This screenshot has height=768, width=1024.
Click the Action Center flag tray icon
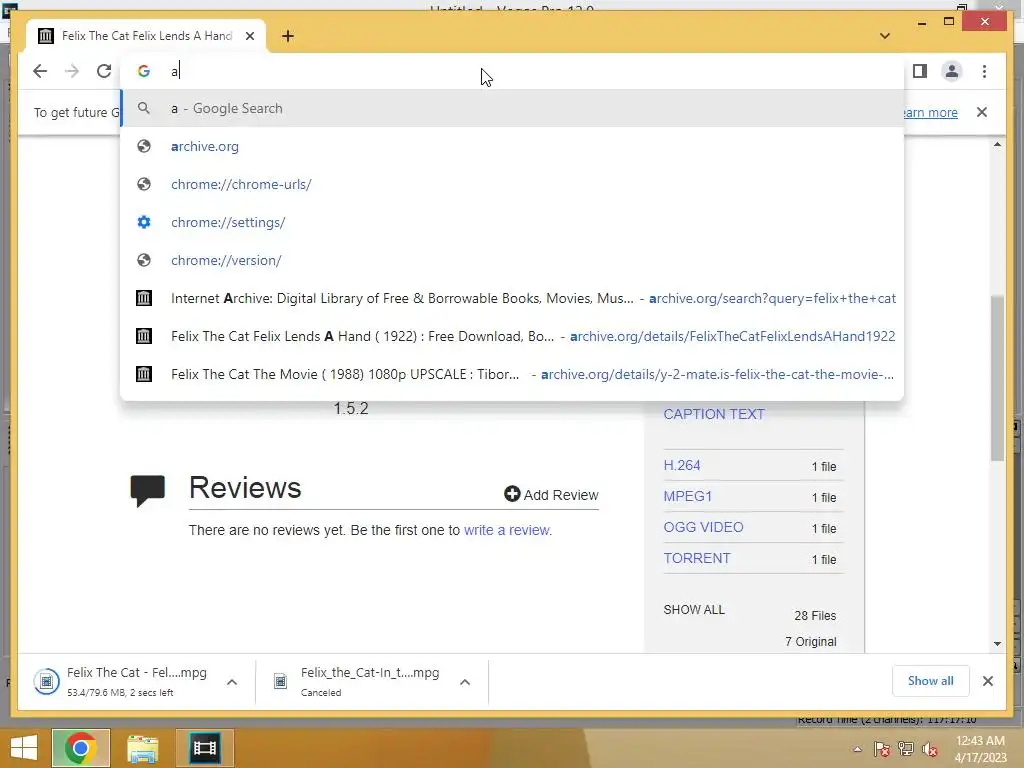pos(881,749)
